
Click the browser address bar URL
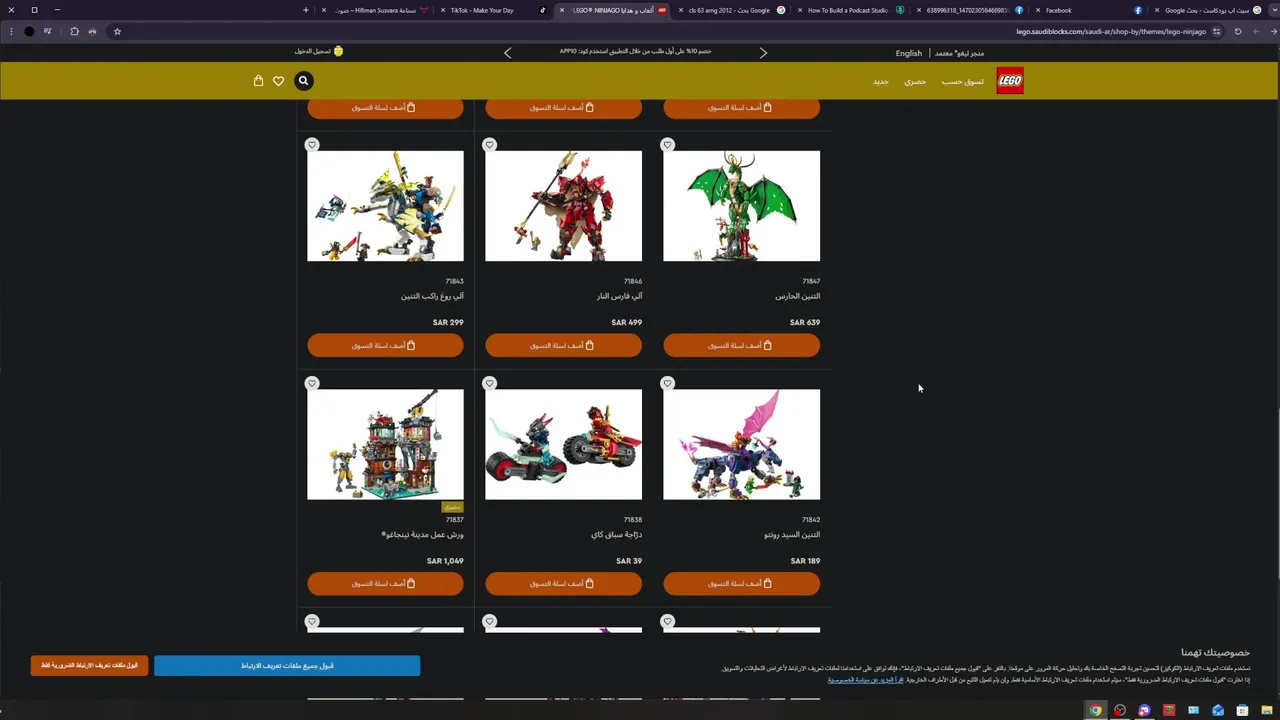pyautogui.click(x=1111, y=31)
